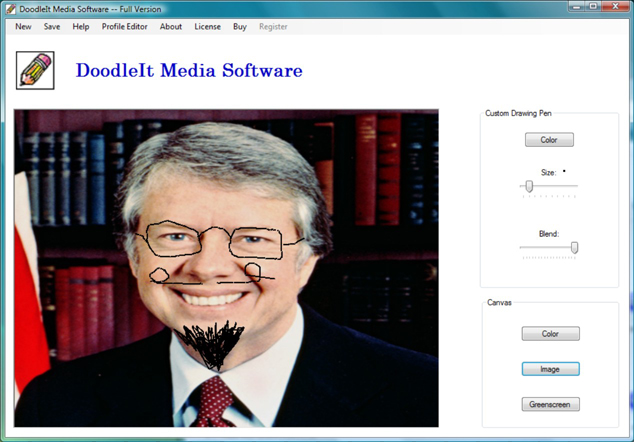Click the Custom Drawing Pen group label

tap(518, 113)
